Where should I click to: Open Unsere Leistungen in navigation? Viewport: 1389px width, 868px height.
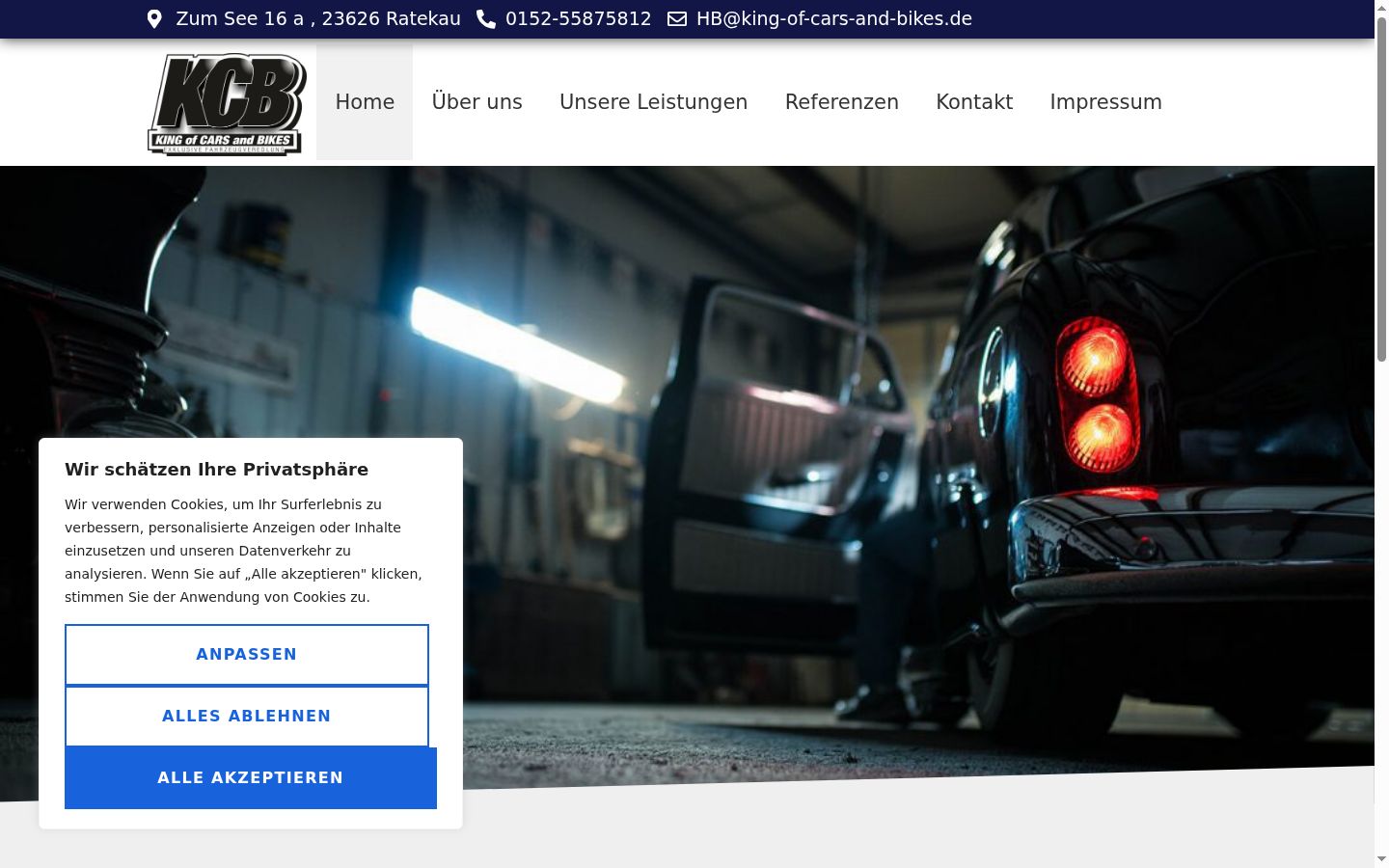click(x=654, y=102)
